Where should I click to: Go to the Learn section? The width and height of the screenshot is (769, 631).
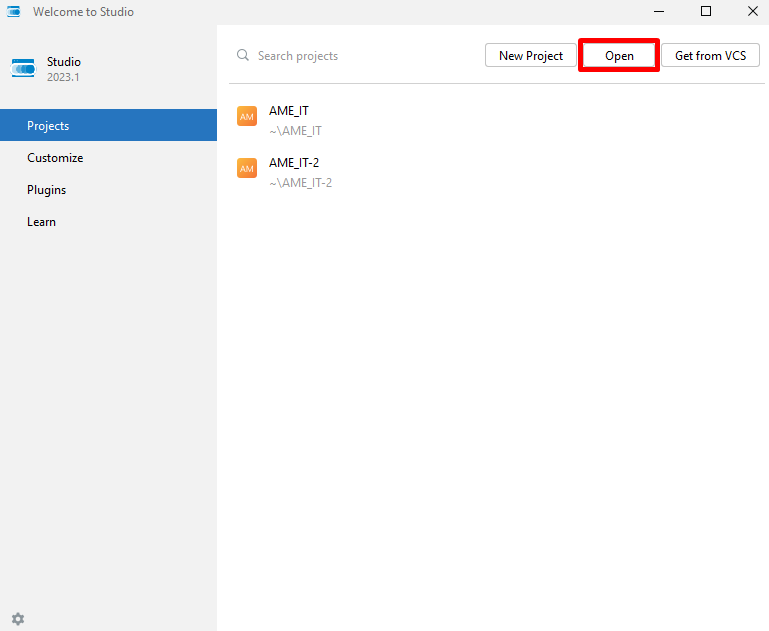click(41, 222)
